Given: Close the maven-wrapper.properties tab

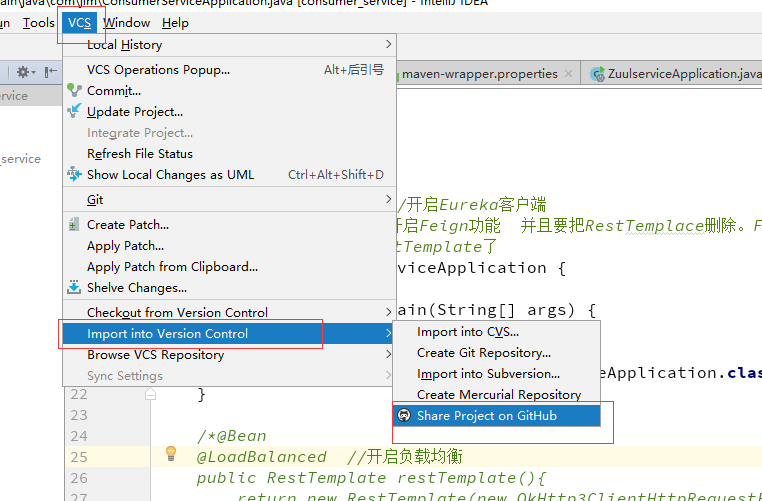Looking at the screenshot, I should coord(568,74).
